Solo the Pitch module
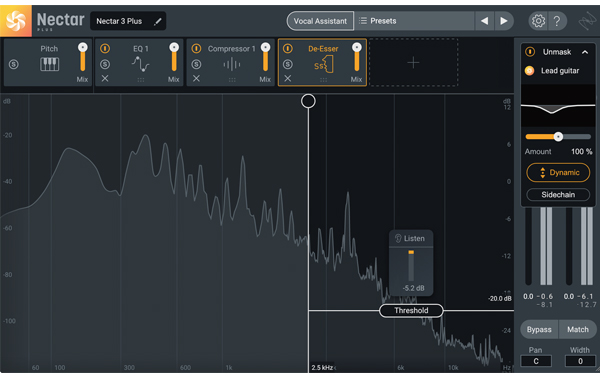Image resolution: width=600 pixels, height=380 pixels. coord(14,64)
